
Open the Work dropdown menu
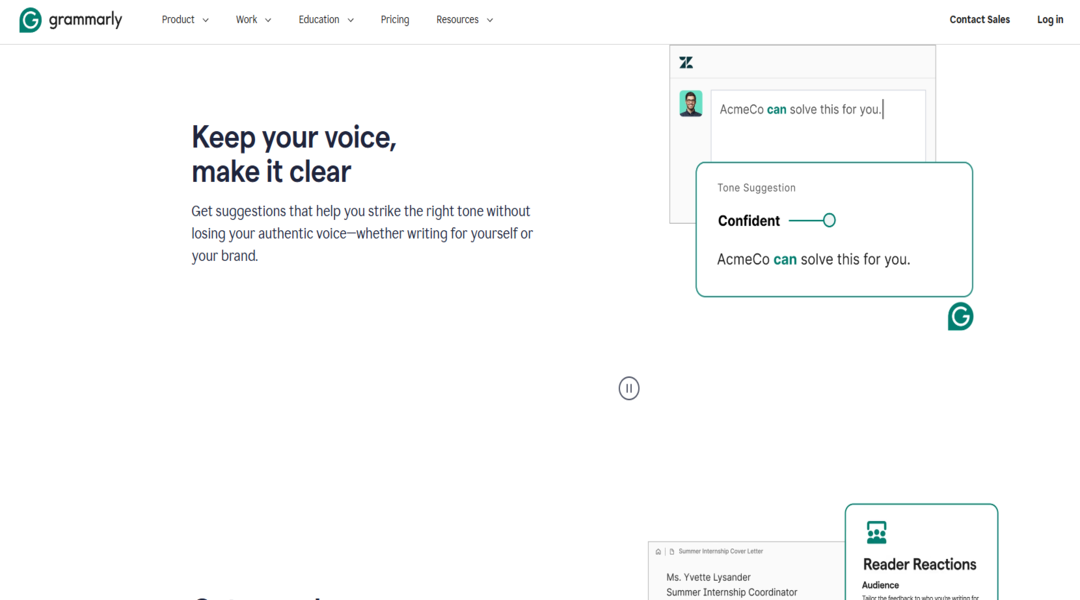coord(253,20)
